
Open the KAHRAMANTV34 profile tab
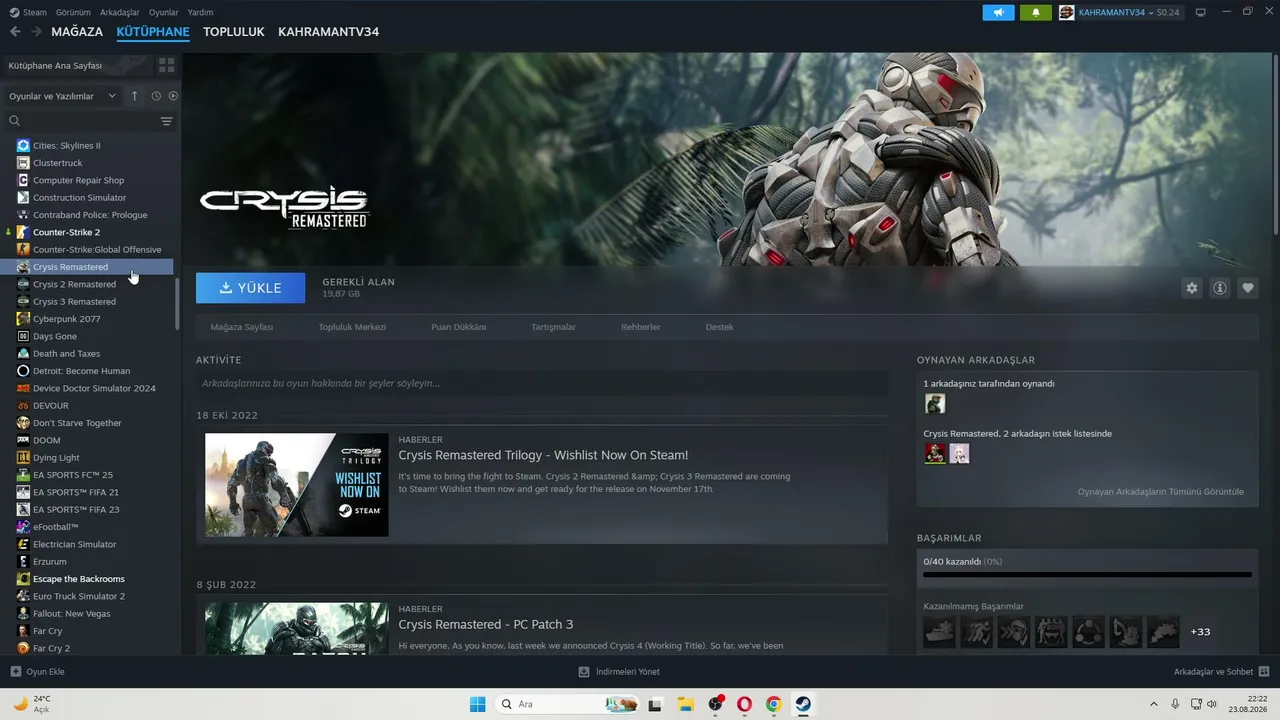328,32
